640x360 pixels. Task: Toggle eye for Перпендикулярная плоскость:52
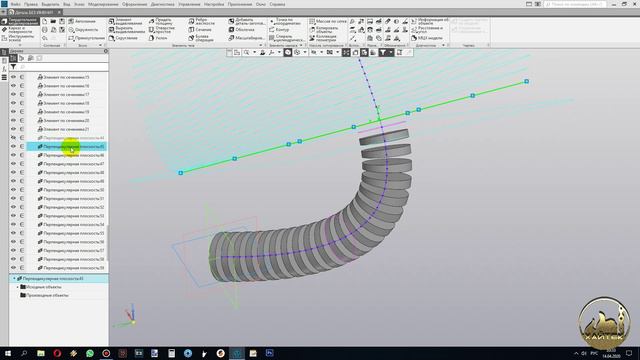pos(13,207)
